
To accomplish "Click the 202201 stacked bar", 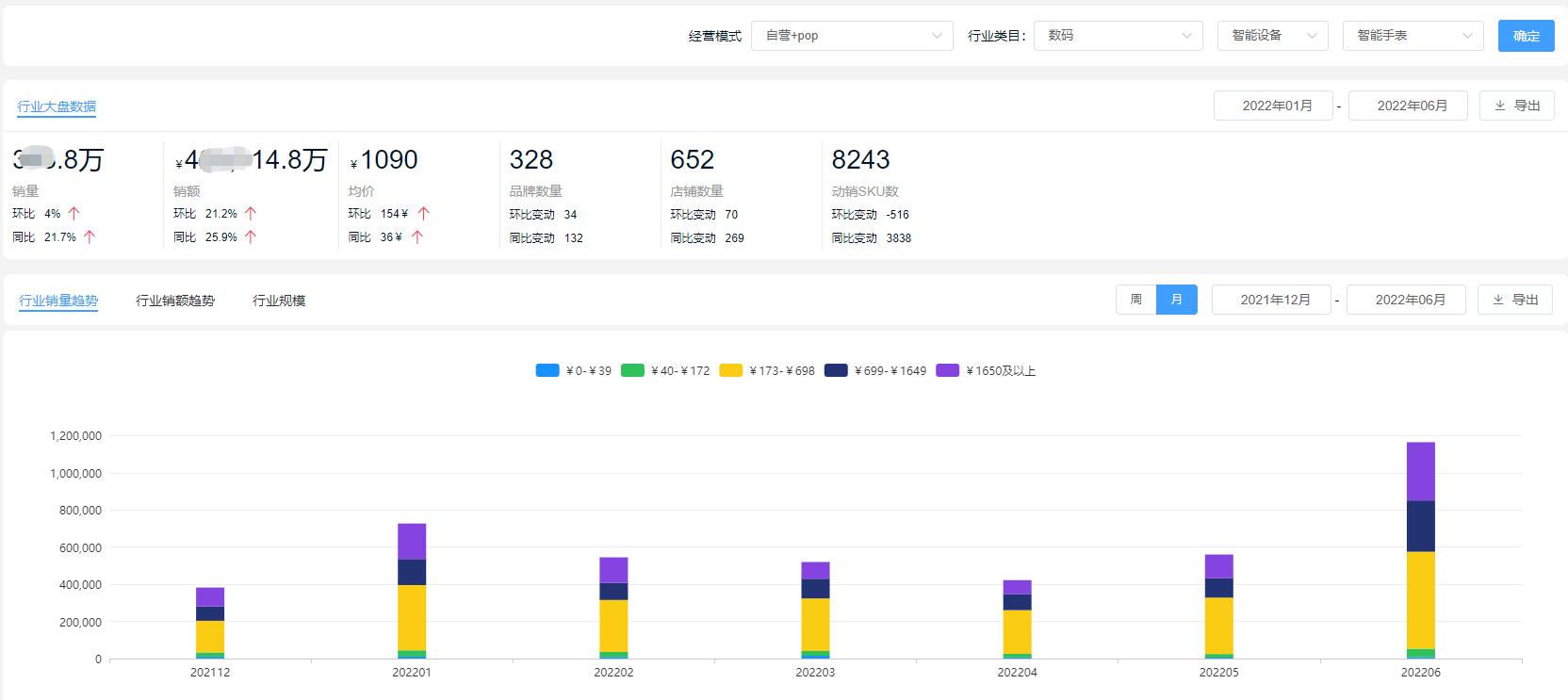I will click(412, 591).
